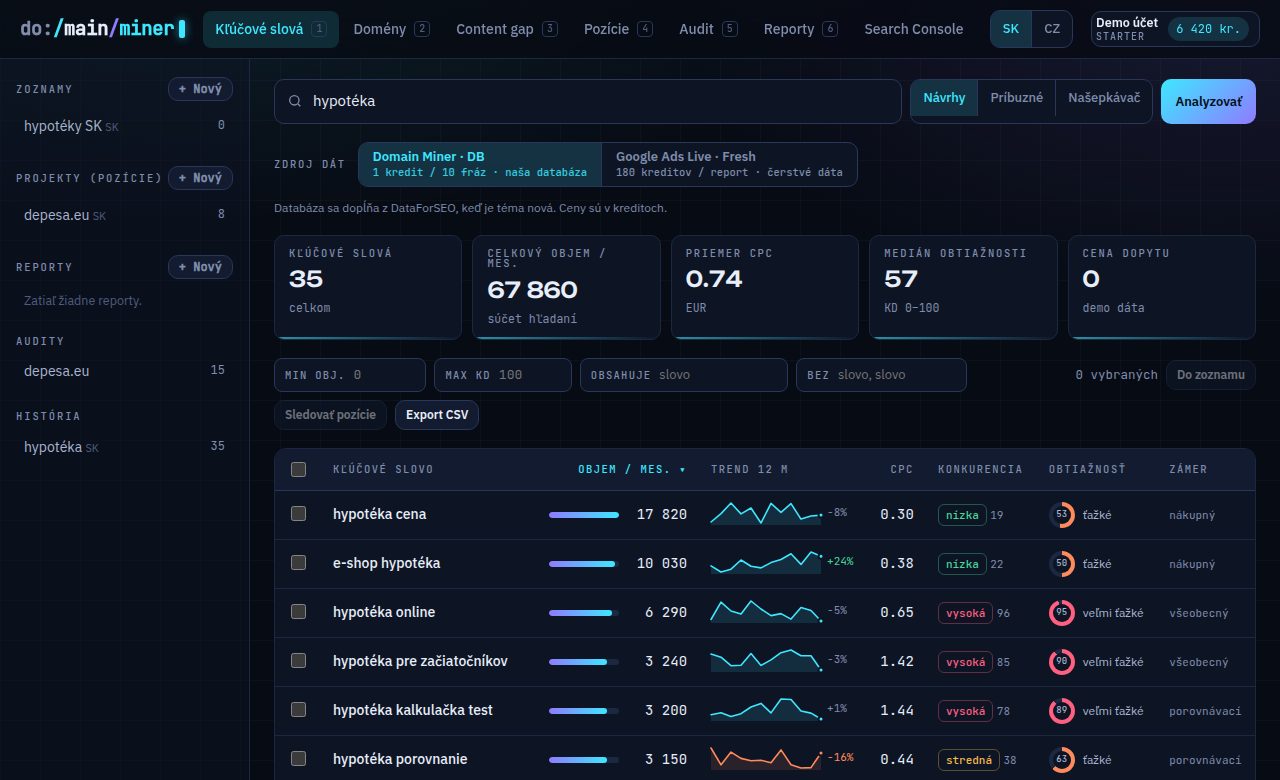Click the CELKOVÝ OBJEM 67 860 card
This screenshot has width=1280, height=780.
[567, 288]
